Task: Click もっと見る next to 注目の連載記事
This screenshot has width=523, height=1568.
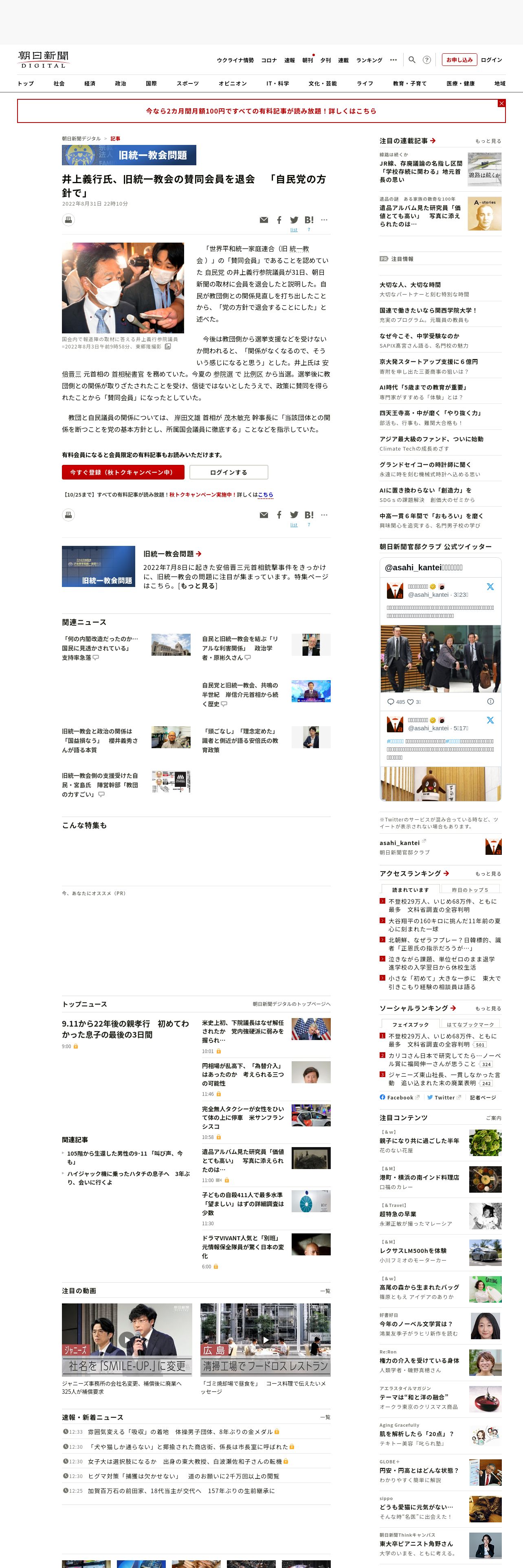Action: click(488, 141)
